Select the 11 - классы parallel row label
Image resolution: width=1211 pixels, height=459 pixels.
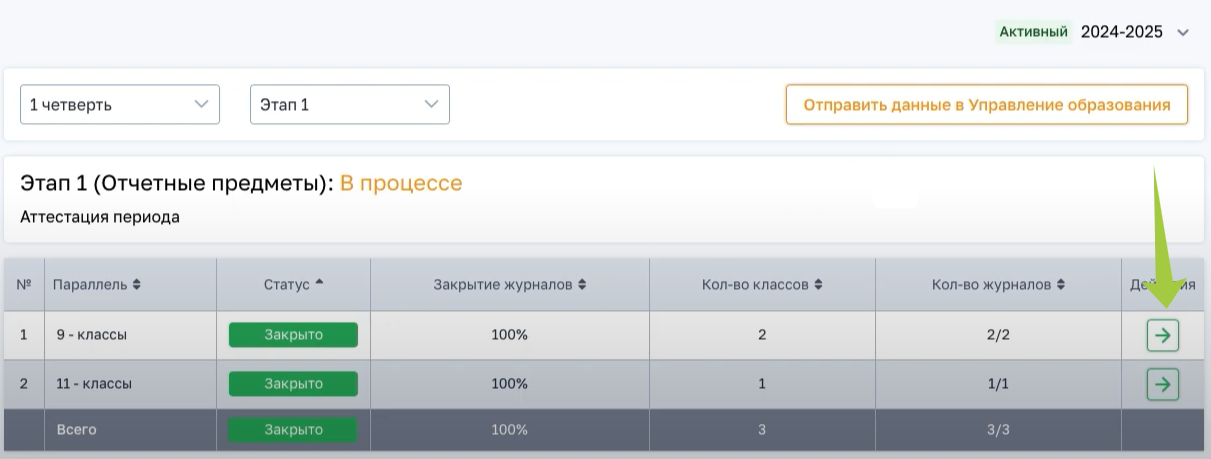click(94, 384)
